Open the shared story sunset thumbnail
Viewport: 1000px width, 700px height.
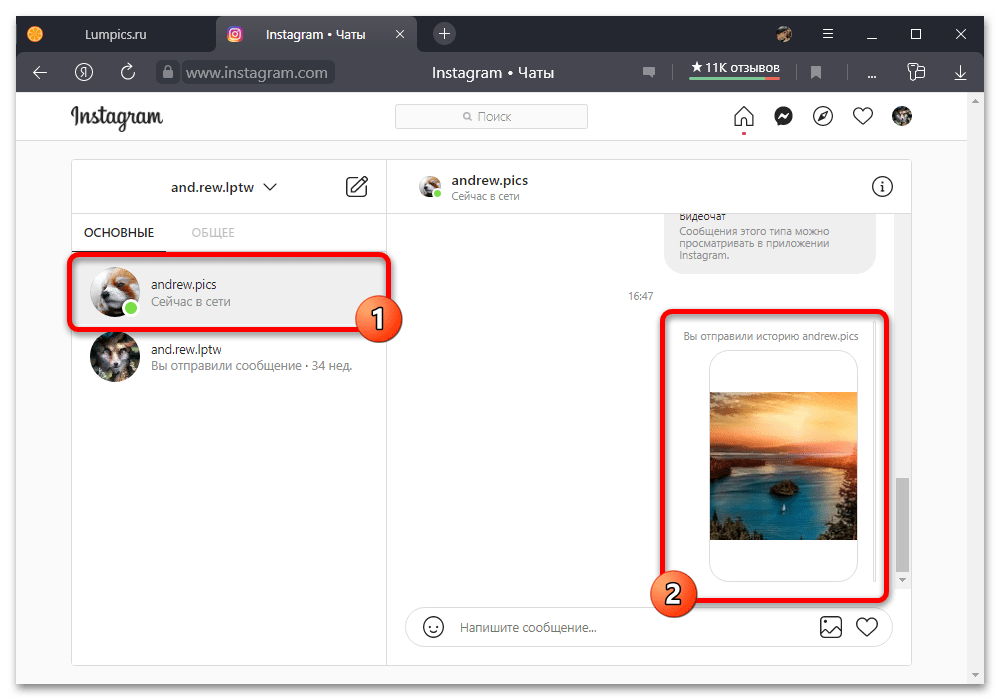click(x=783, y=466)
